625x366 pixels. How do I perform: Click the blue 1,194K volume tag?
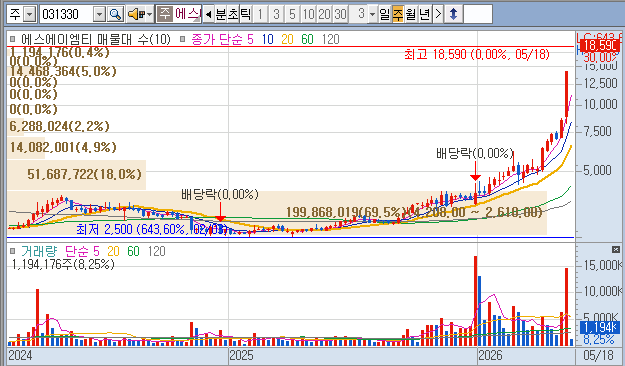600,327
